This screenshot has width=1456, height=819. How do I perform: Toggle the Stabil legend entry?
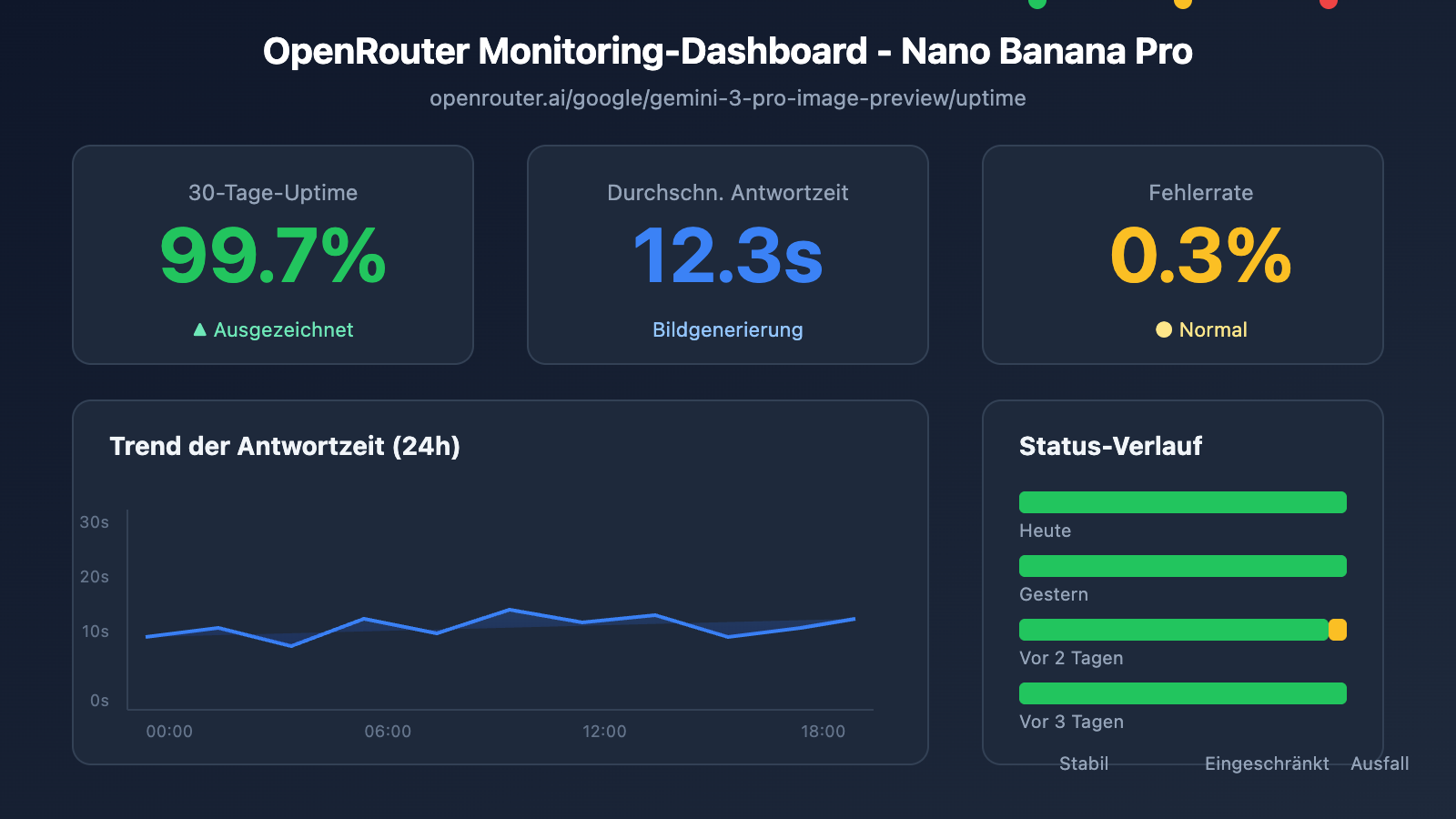point(1084,763)
